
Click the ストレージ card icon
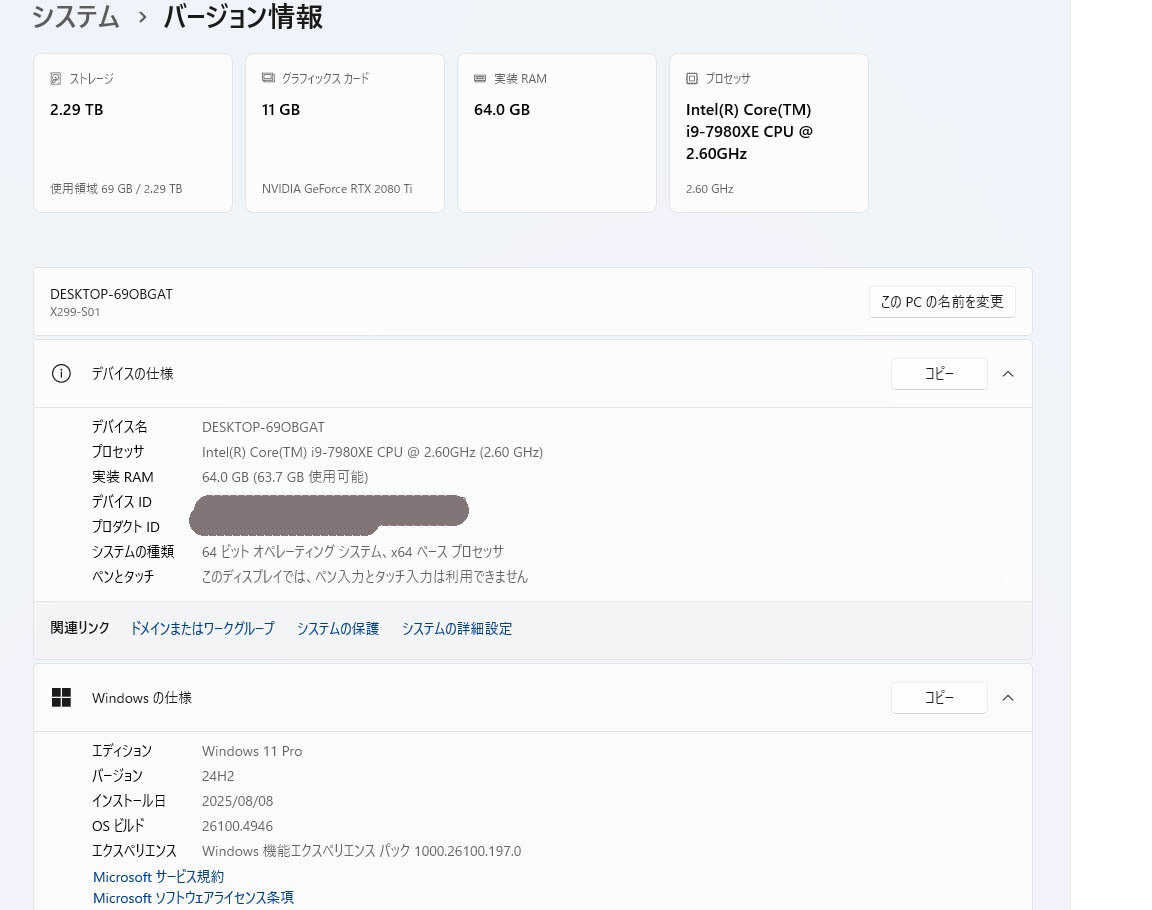55,78
